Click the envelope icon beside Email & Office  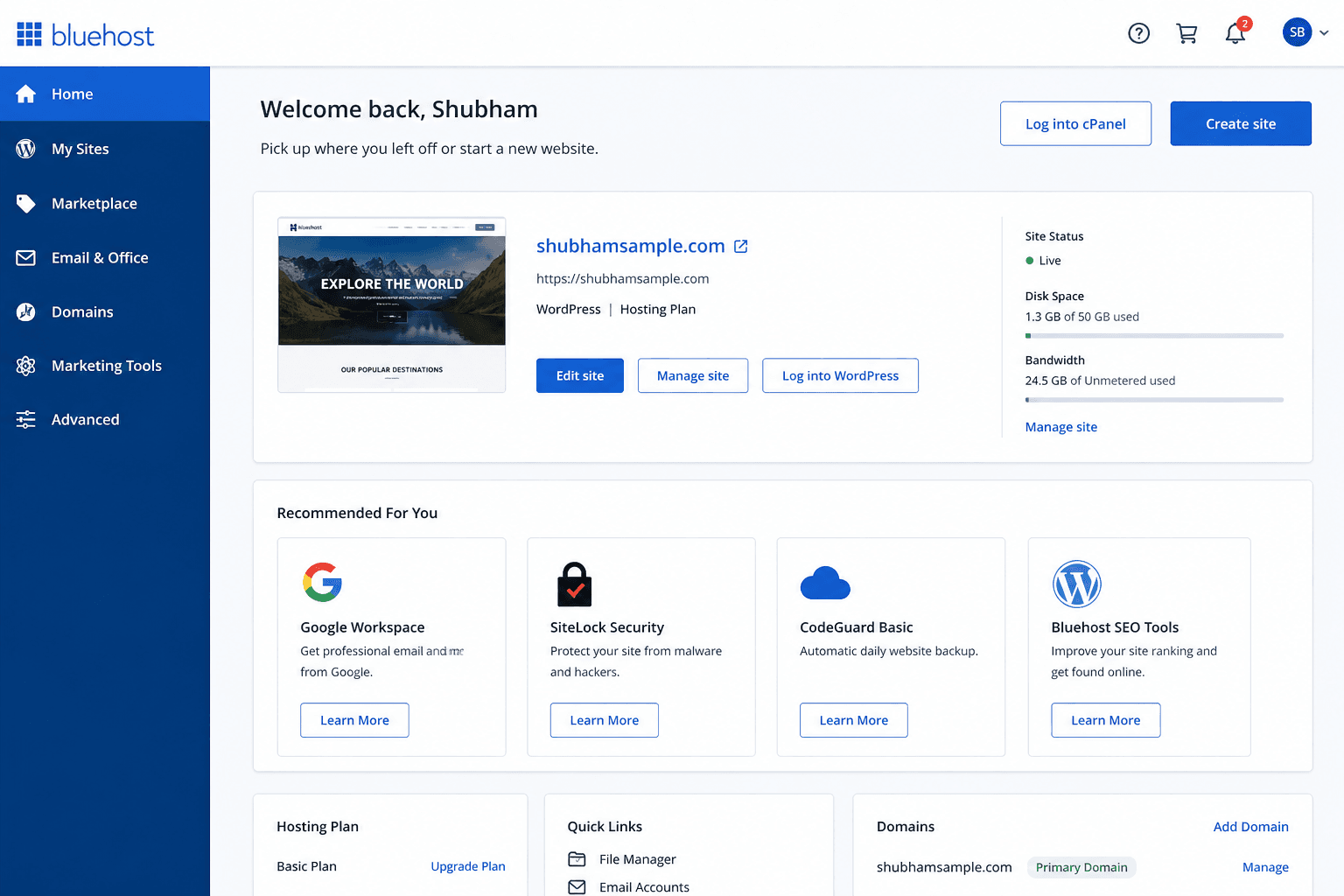coord(26,257)
